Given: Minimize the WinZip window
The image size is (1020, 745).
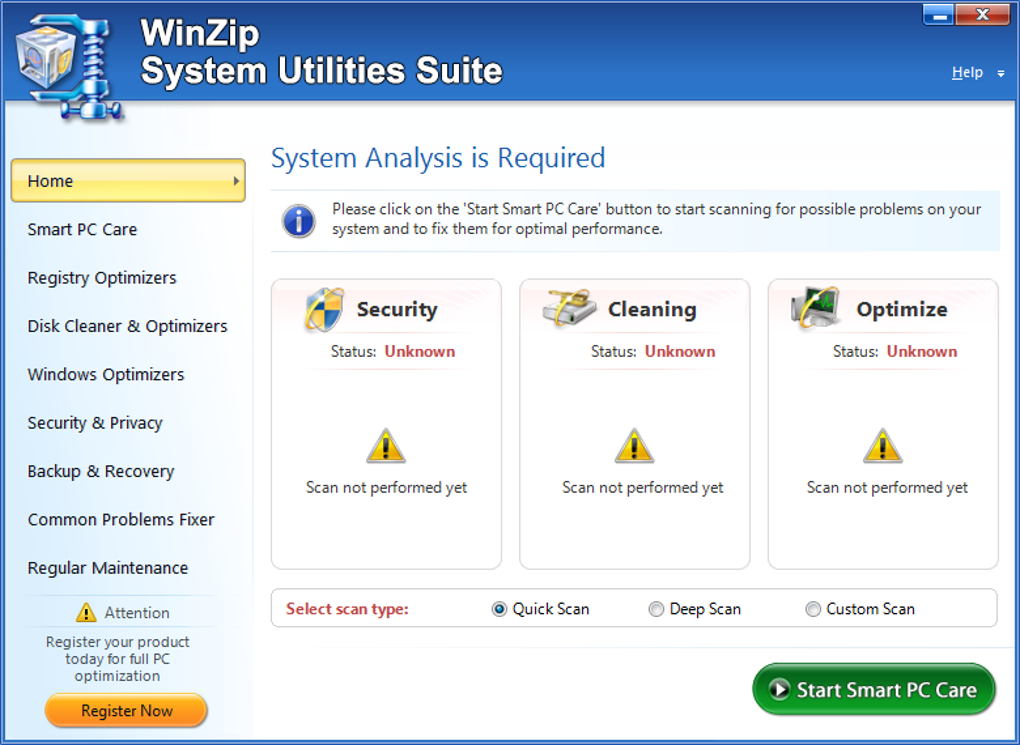Looking at the screenshot, I should click(939, 14).
